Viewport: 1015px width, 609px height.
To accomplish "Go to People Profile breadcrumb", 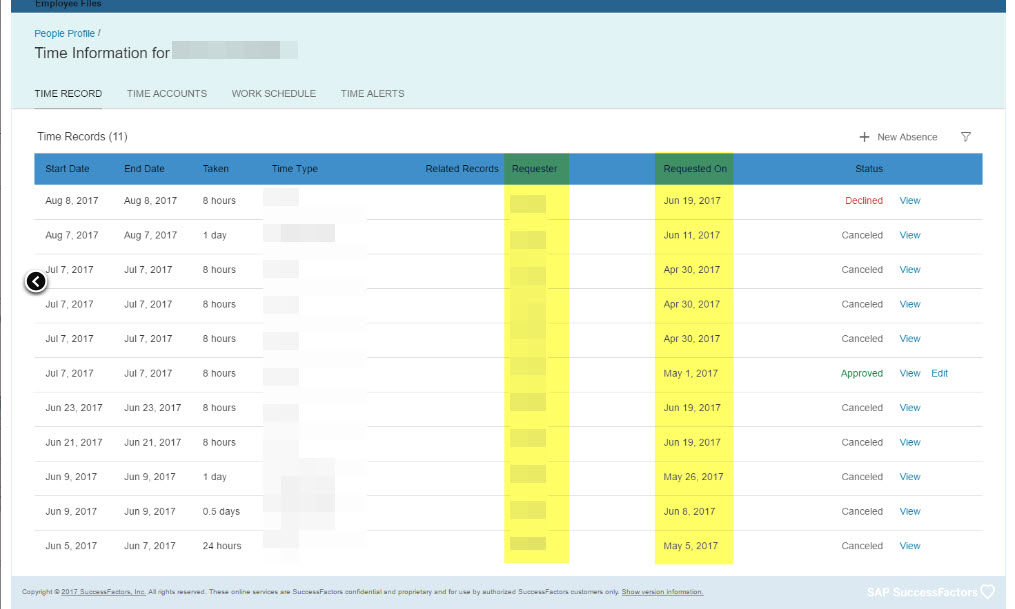I will click(64, 34).
